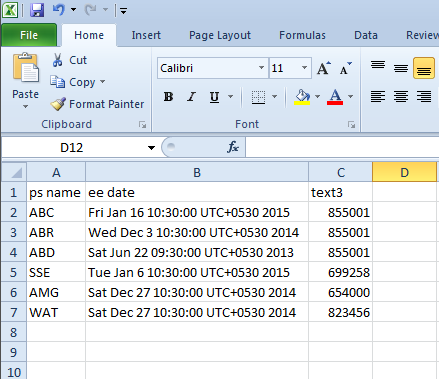439x379 pixels.
Task: Select column B header
Action: click(x=197, y=172)
